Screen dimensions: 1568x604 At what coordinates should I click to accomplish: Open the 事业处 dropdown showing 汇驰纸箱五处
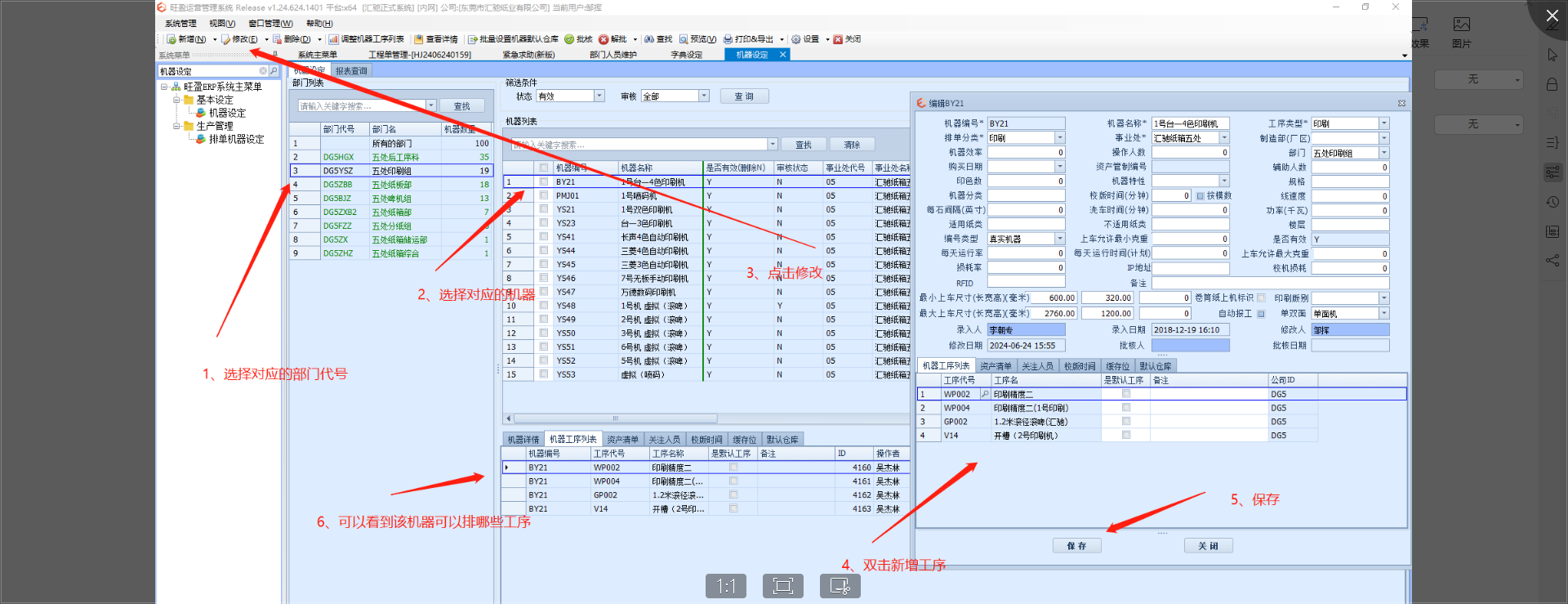click(x=1224, y=138)
